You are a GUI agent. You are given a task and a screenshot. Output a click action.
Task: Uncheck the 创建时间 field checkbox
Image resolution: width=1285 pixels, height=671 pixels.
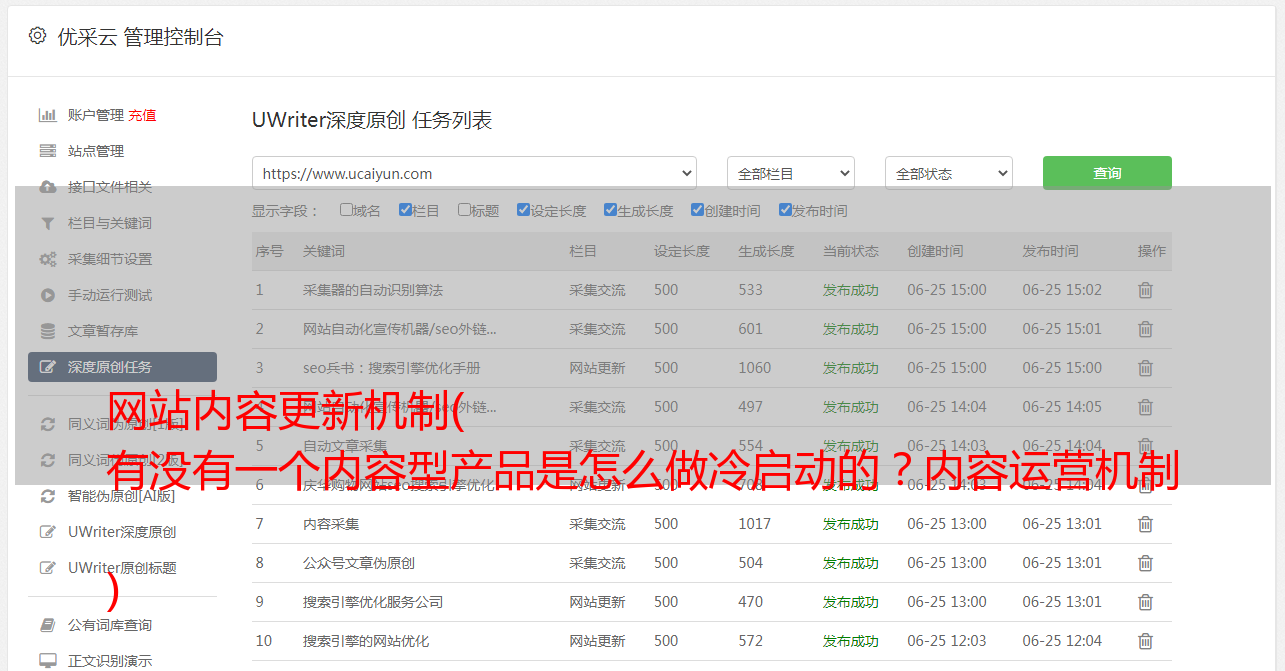tap(697, 210)
